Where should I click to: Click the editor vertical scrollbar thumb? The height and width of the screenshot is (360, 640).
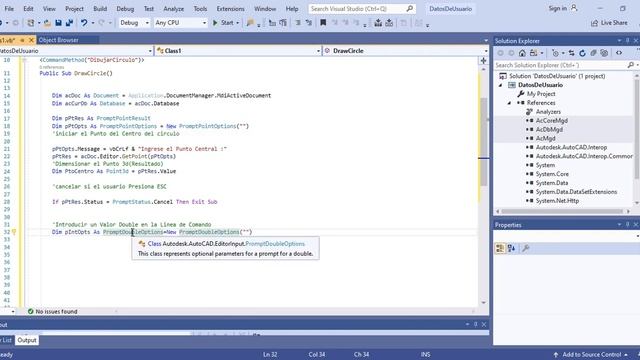point(484,142)
